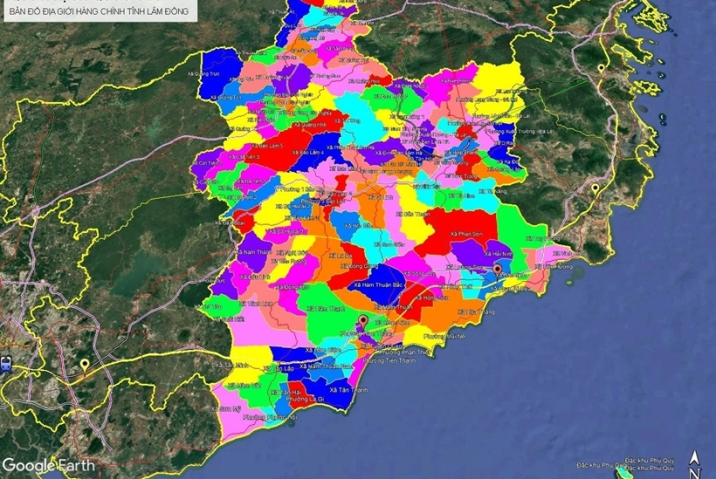Viewport: 716px width, 479px height.
Task: Click the north compass arrow icon
Action: tap(694, 463)
